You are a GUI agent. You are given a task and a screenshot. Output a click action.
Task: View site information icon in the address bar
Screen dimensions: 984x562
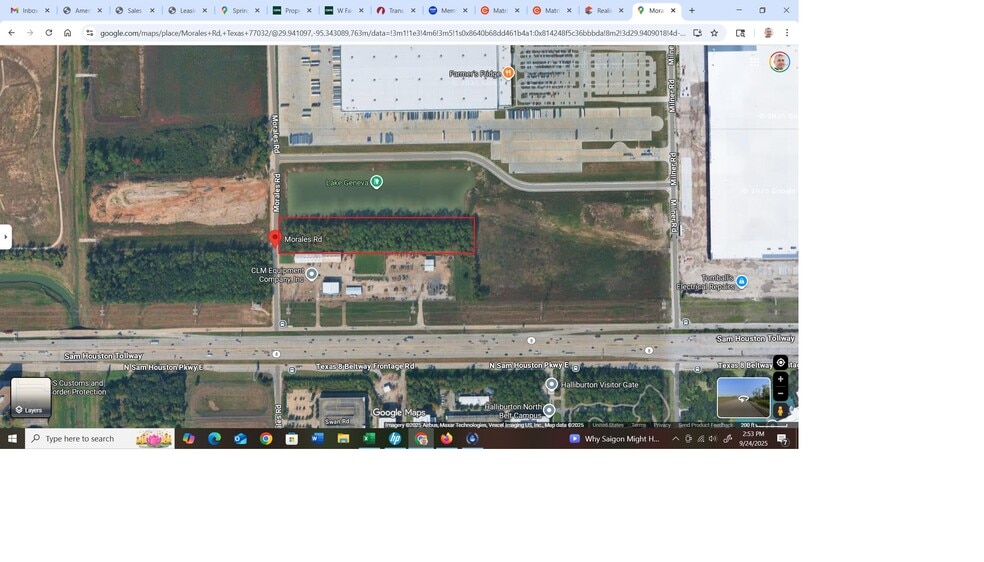point(89,33)
